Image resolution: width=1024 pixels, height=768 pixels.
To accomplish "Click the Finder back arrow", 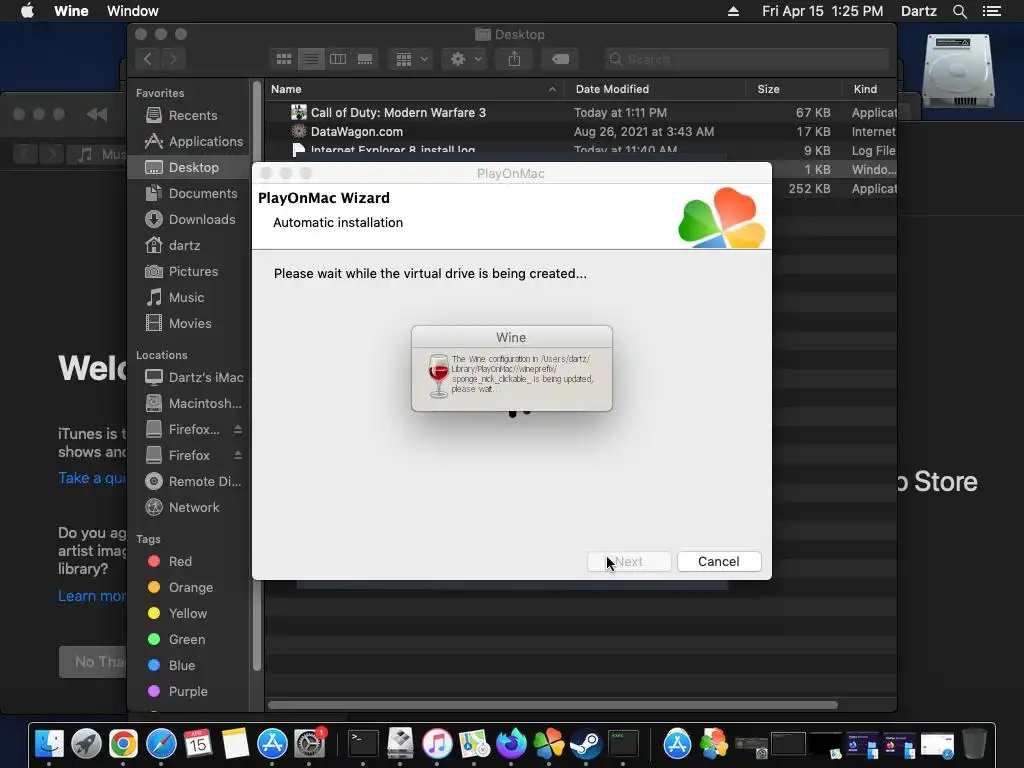I will 148,59.
